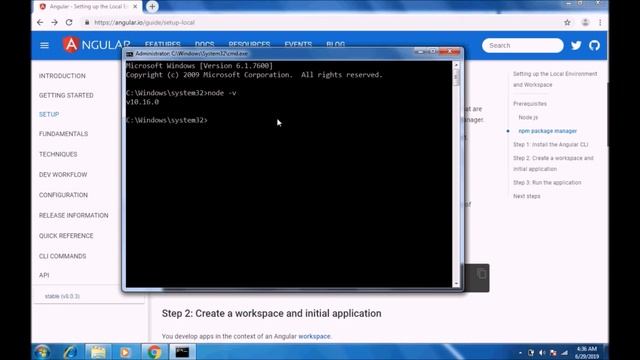The width and height of the screenshot is (640, 360).
Task: Expand SETUP in sidebar
Action: (x=49, y=114)
